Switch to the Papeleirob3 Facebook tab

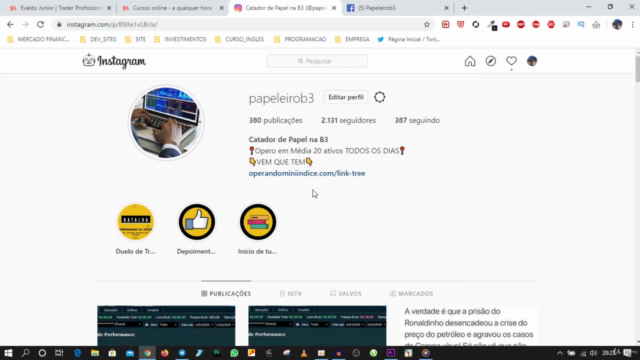[x=396, y=8]
